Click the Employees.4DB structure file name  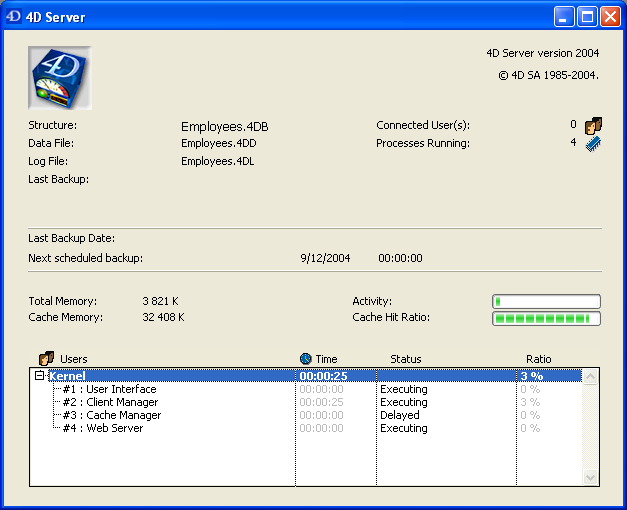[224, 127]
